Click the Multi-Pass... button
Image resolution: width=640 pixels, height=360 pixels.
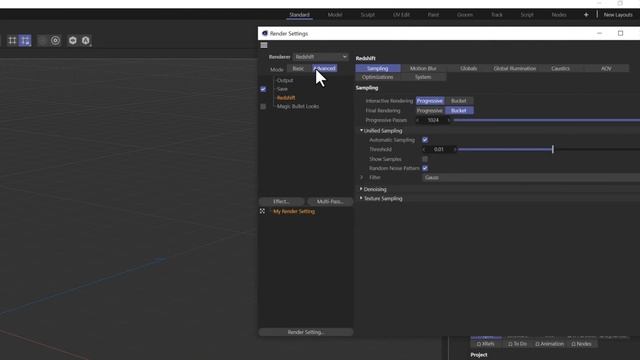(330, 202)
